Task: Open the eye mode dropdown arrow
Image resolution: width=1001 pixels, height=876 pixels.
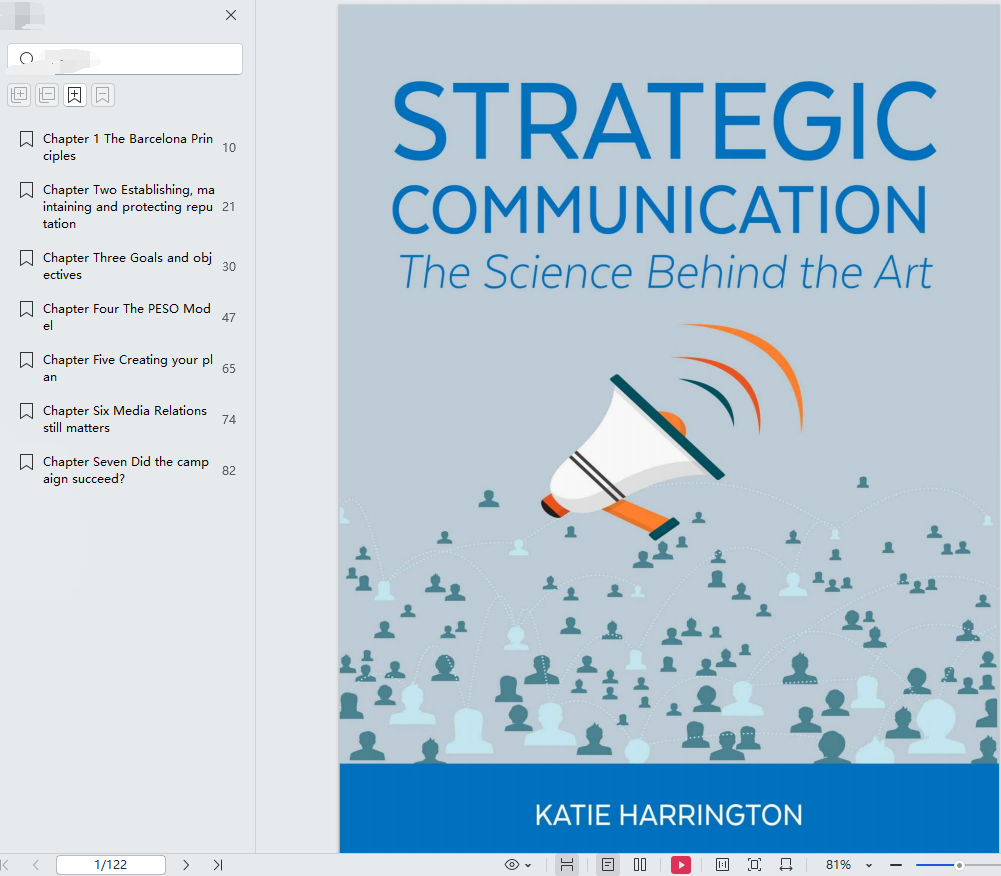Action: tap(528, 865)
